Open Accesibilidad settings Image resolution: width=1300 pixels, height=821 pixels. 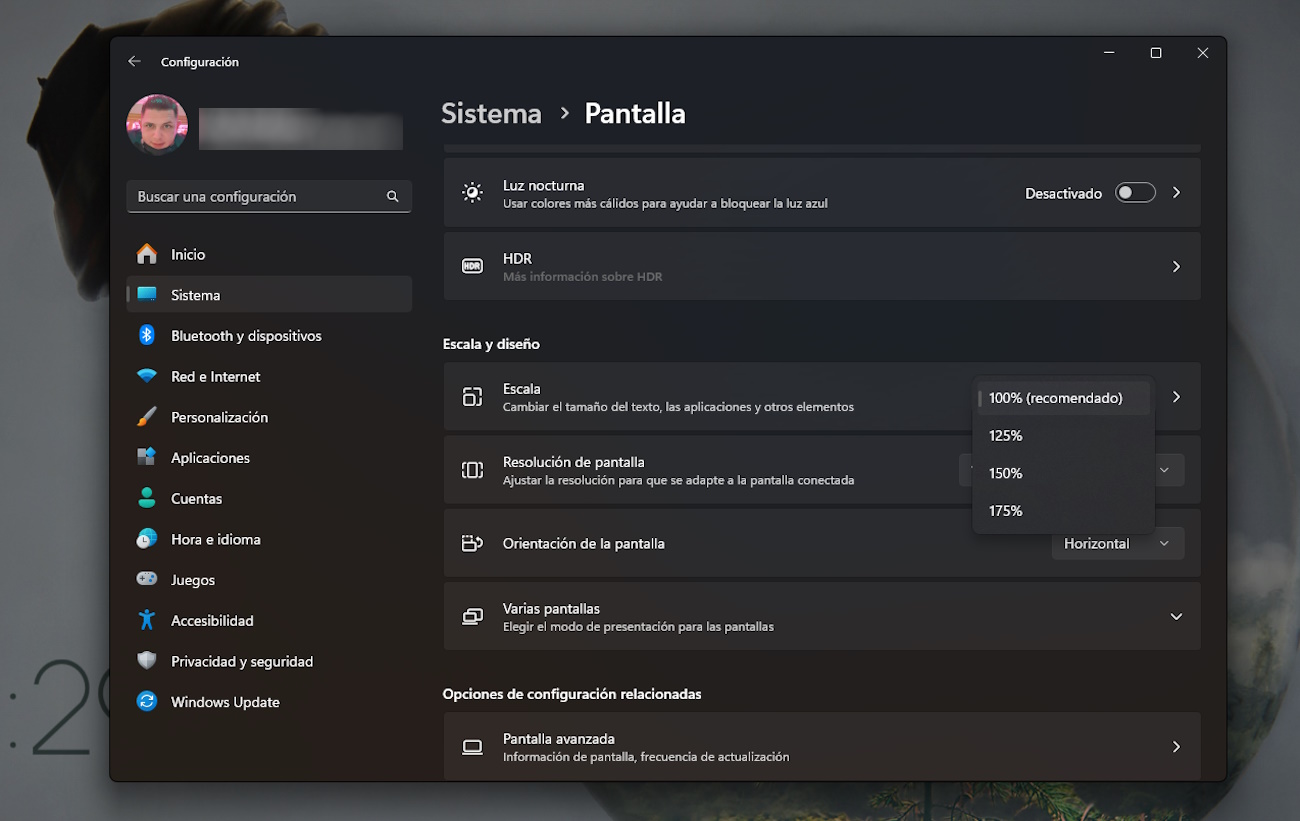pyautogui.click(x=269, y=620)
